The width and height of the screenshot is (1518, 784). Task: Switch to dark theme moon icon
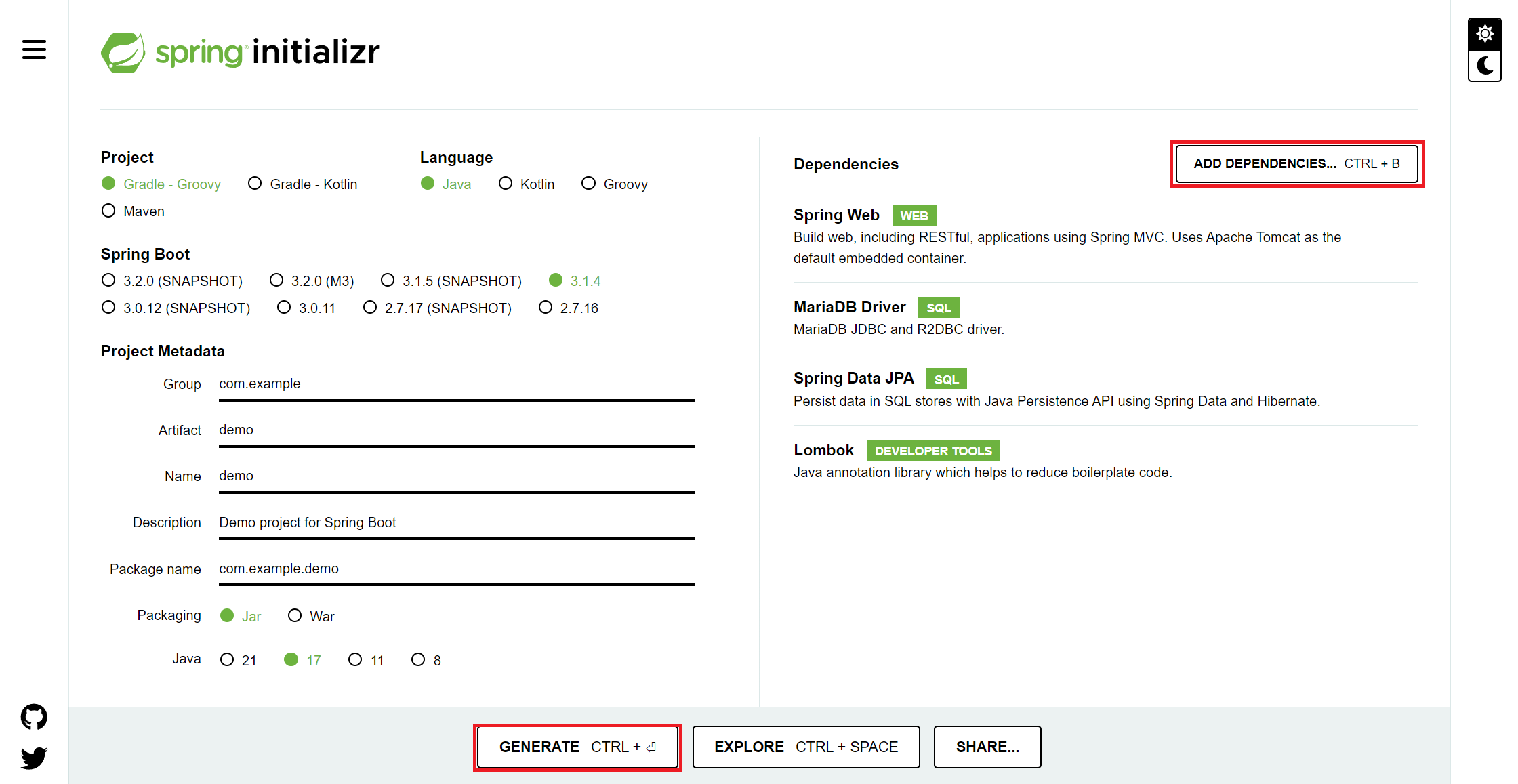1484,66
